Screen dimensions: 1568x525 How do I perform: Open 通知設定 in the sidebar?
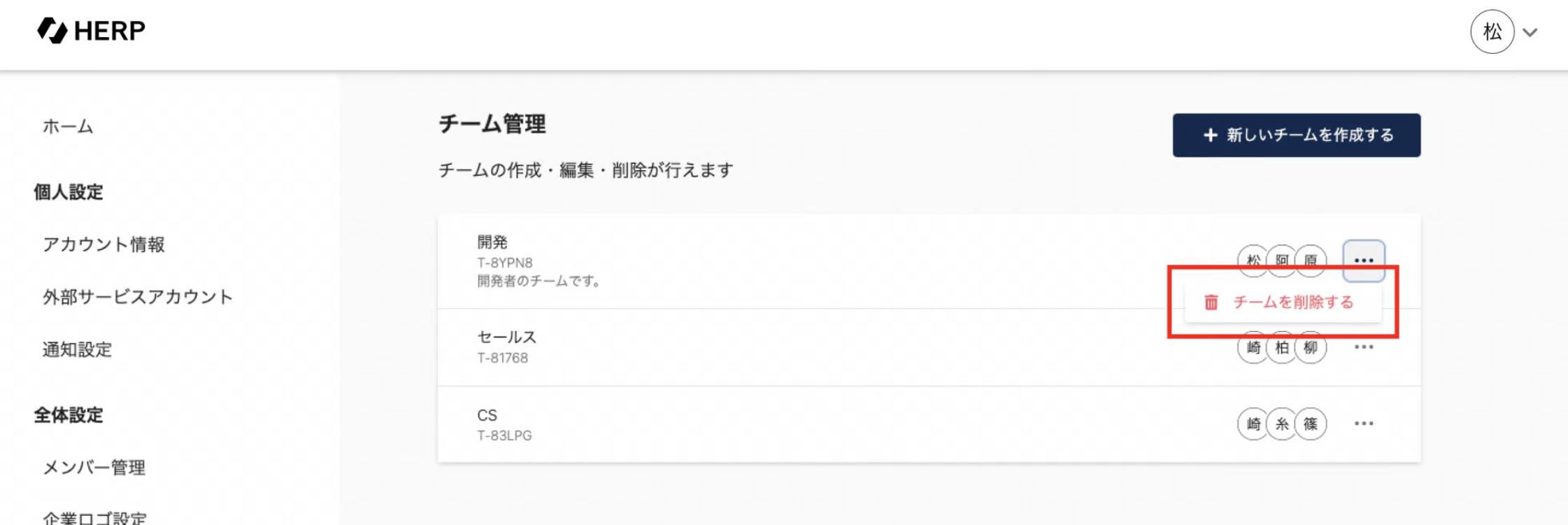pos(77,349)
